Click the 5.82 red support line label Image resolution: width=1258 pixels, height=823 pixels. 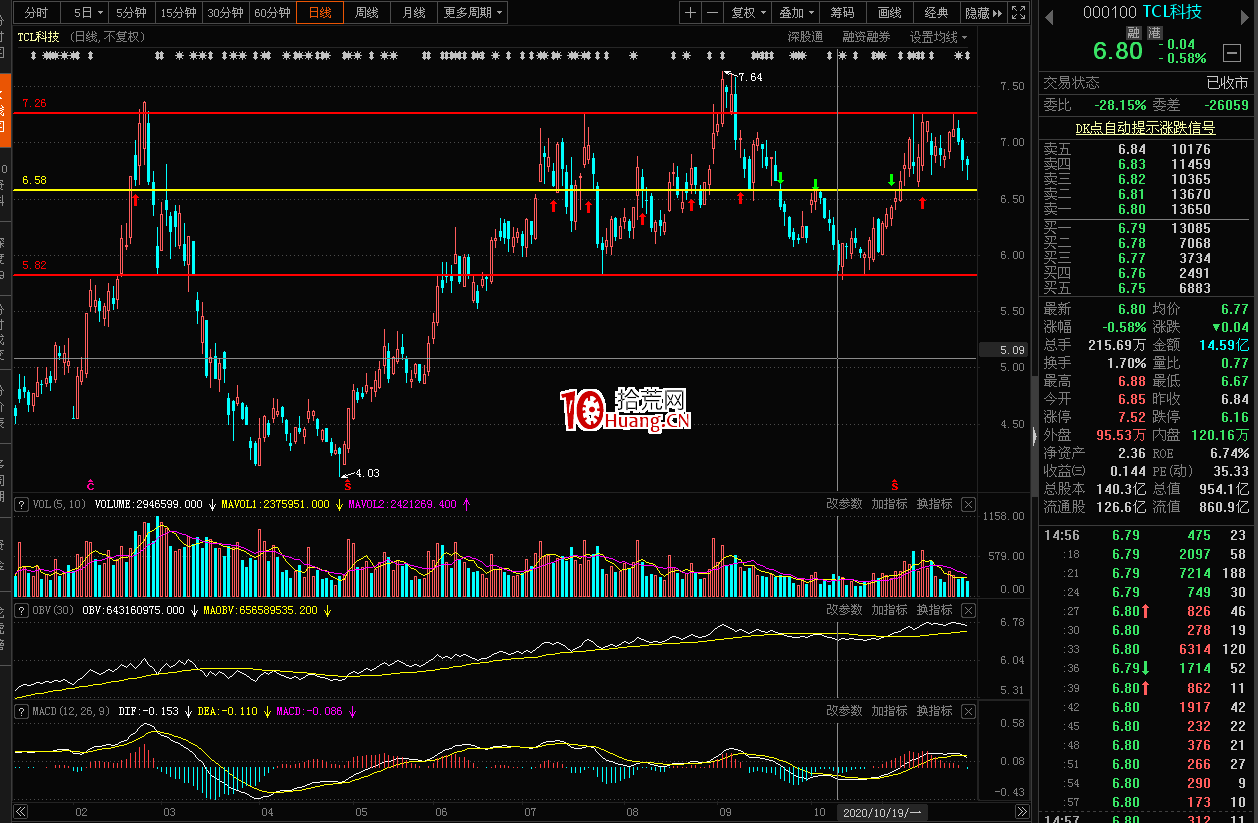(34, 266)
